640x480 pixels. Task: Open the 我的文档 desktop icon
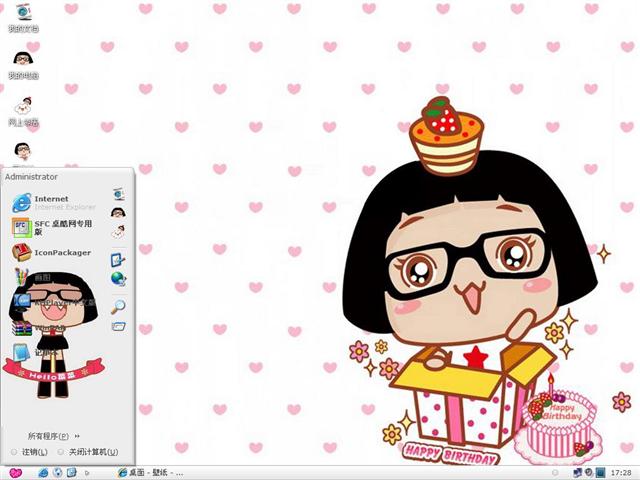[x=22, y=17]
